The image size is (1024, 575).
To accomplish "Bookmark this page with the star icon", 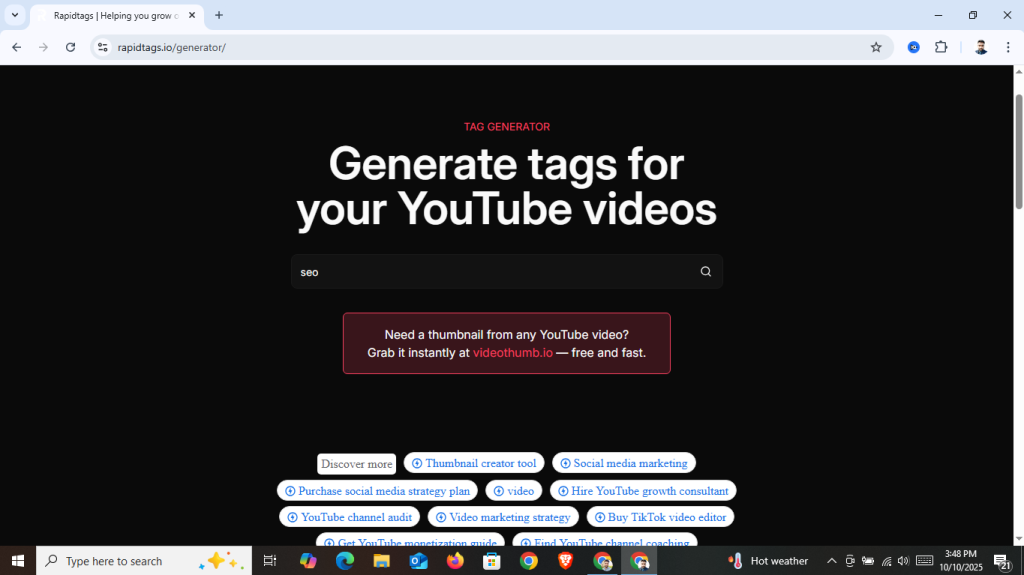I will point(876,47).
